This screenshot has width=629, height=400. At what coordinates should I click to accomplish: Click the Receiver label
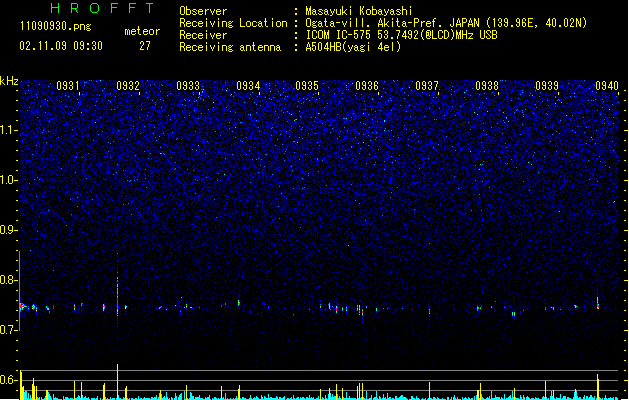click(x=203, y=35)
